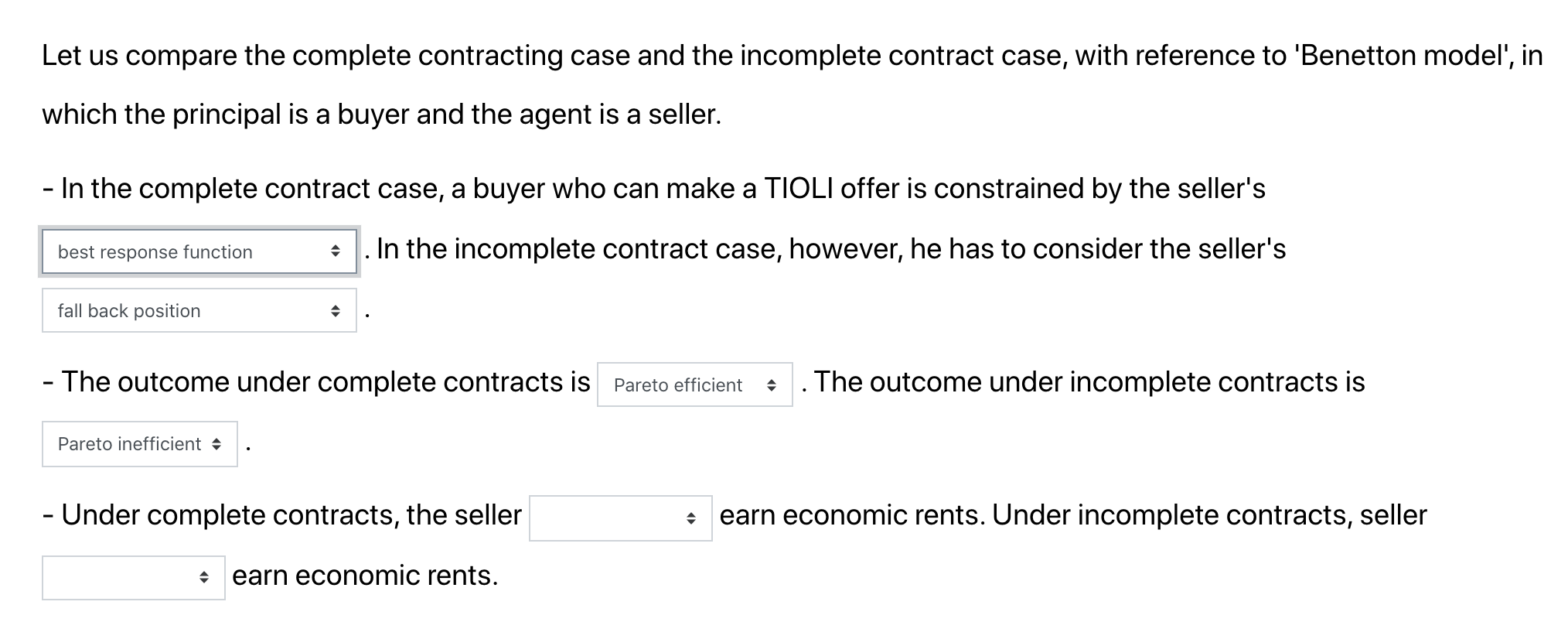This screenshot has width=1568, height=622.
Task: Click the 'Pareto efficient' label text
Action: (x=677, y=384)
